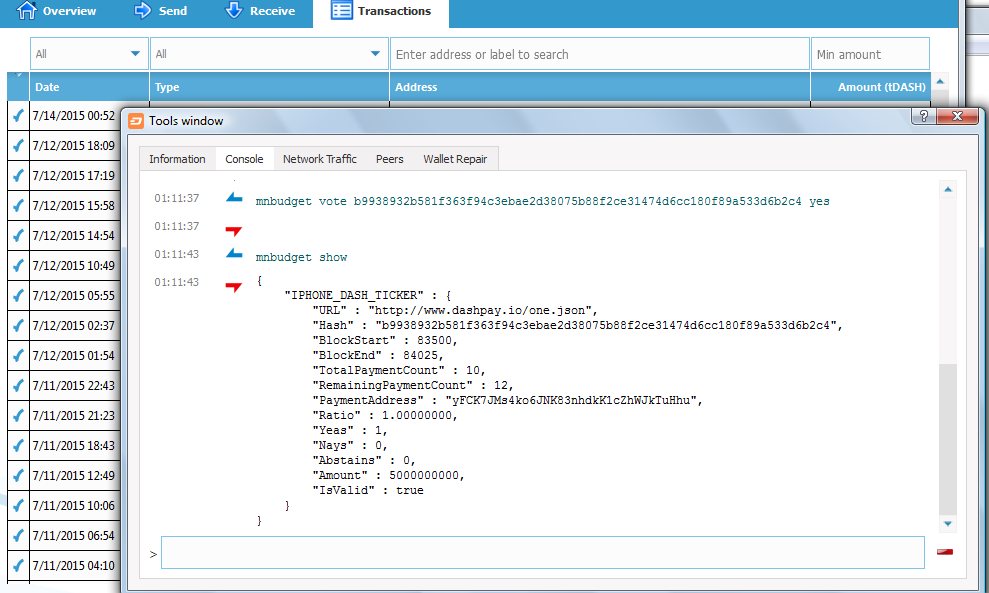Click the console command input field
989x593 pixels.
click(x=543, y=553)
